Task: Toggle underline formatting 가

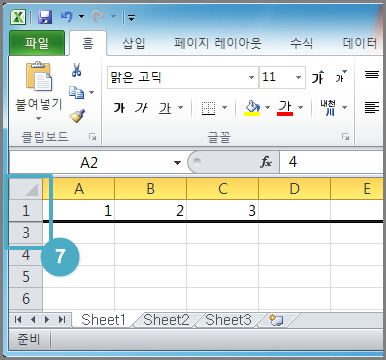Action: 165,108
